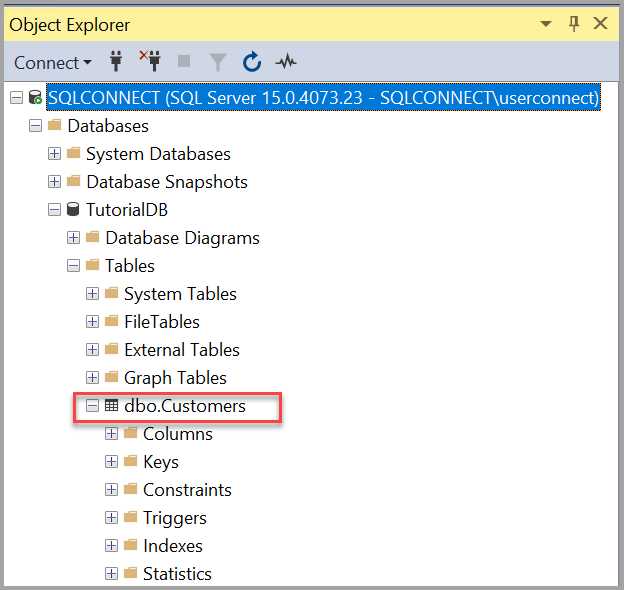
Task: Open the Connect dropdown menu
Action: tap(53, 63)
